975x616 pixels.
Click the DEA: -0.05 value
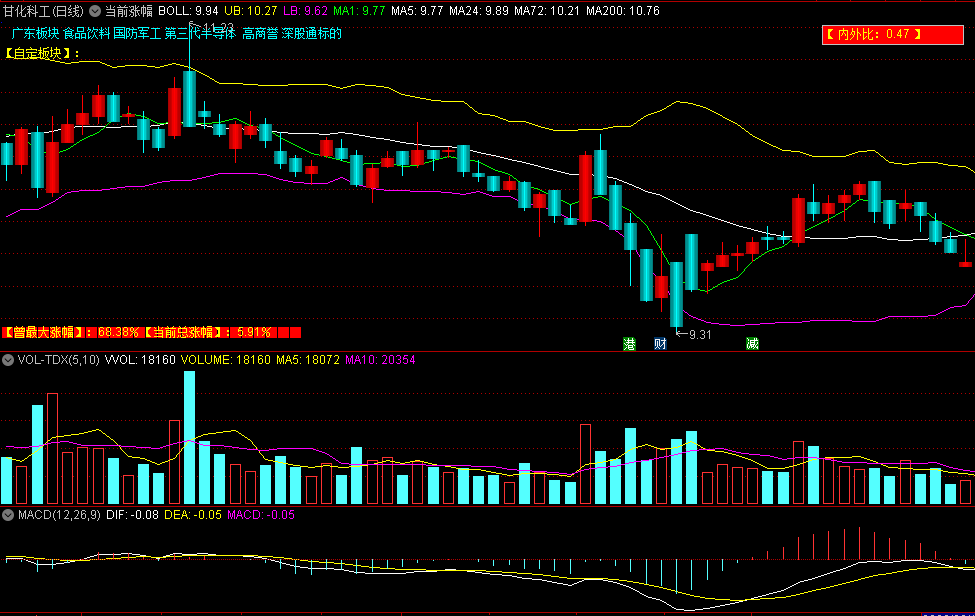coord(192,515)
